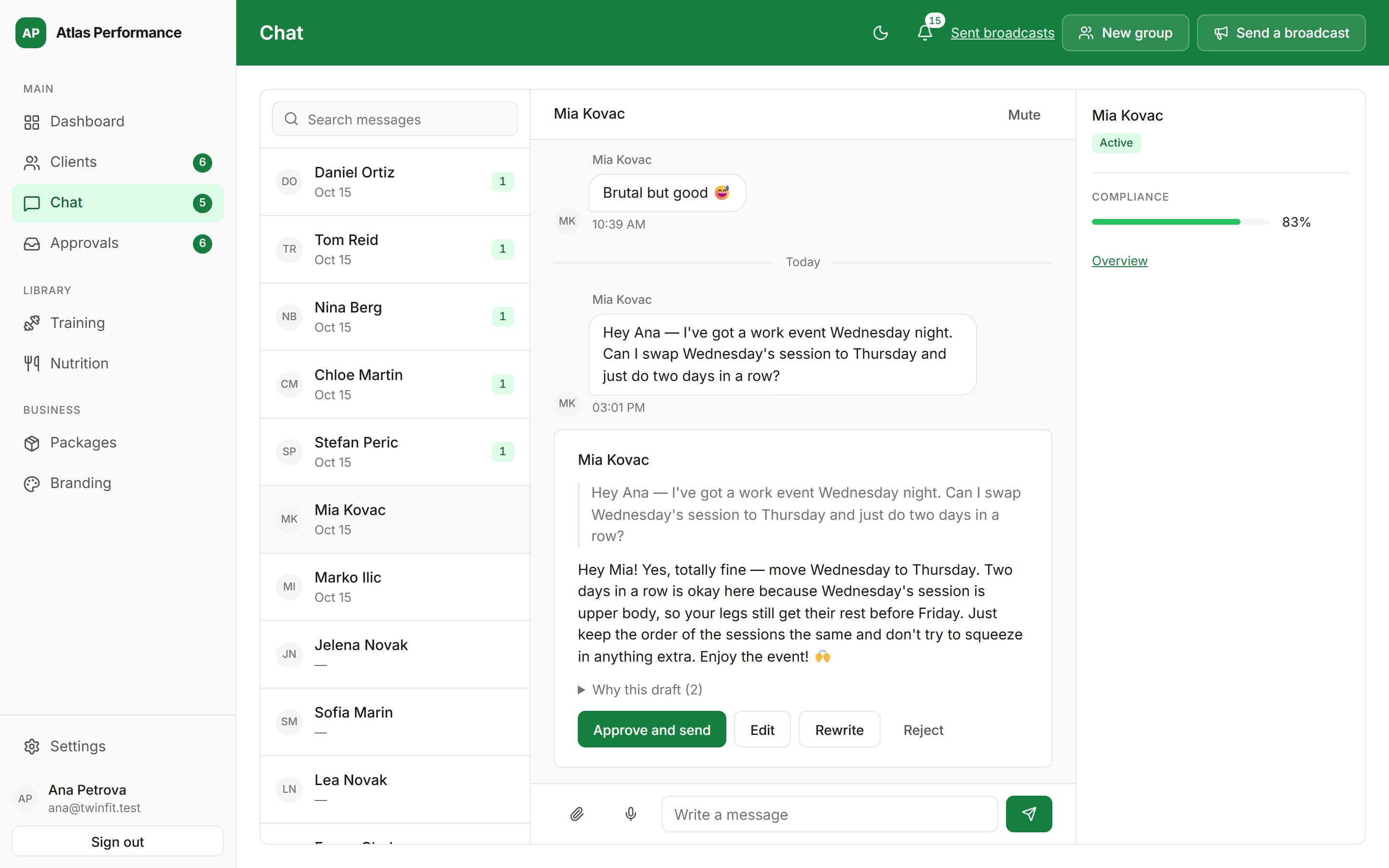1389x868 pixels.
Task: Click the Sign out button
Action: click(117, 841)
